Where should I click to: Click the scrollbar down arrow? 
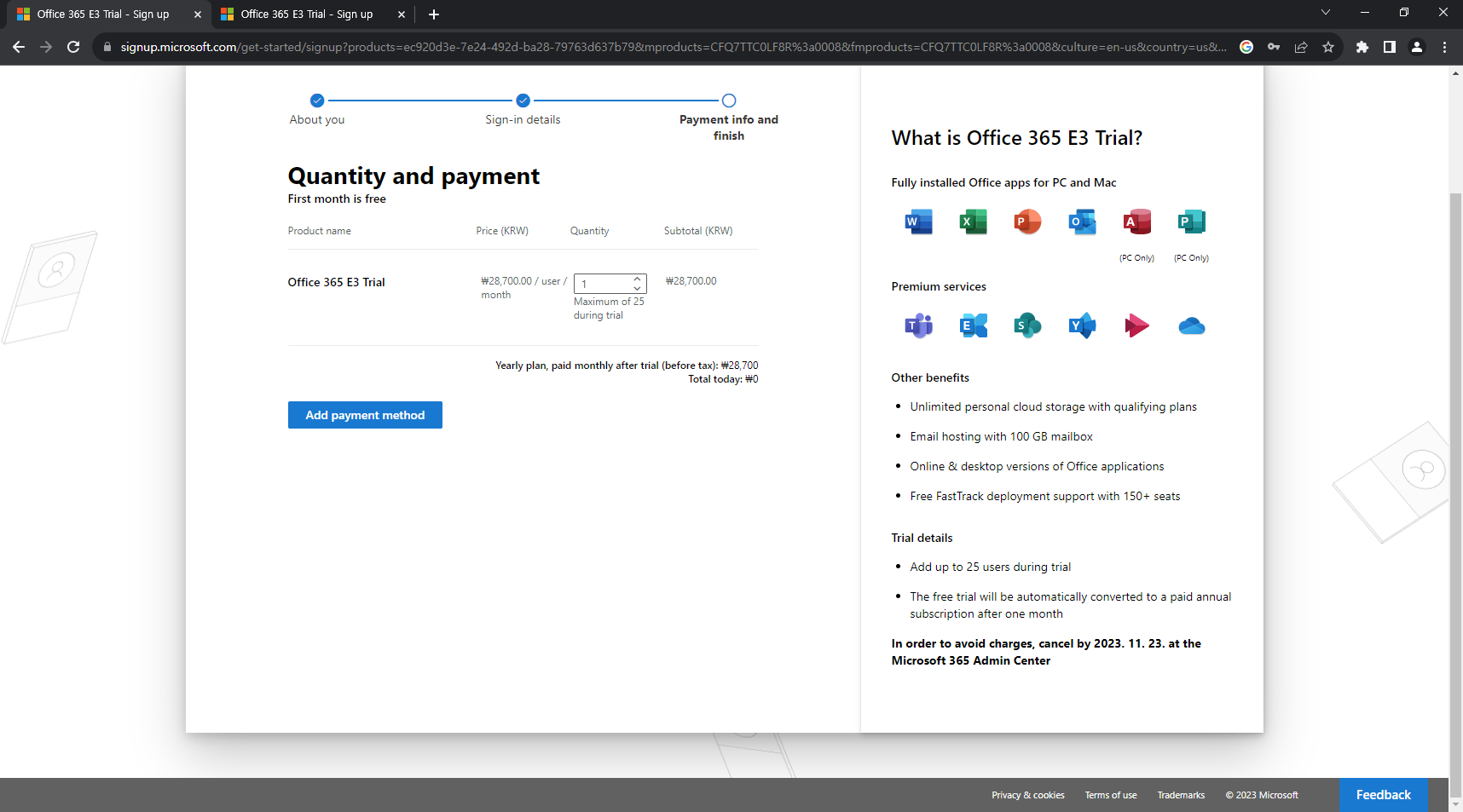pos(1455,804)
